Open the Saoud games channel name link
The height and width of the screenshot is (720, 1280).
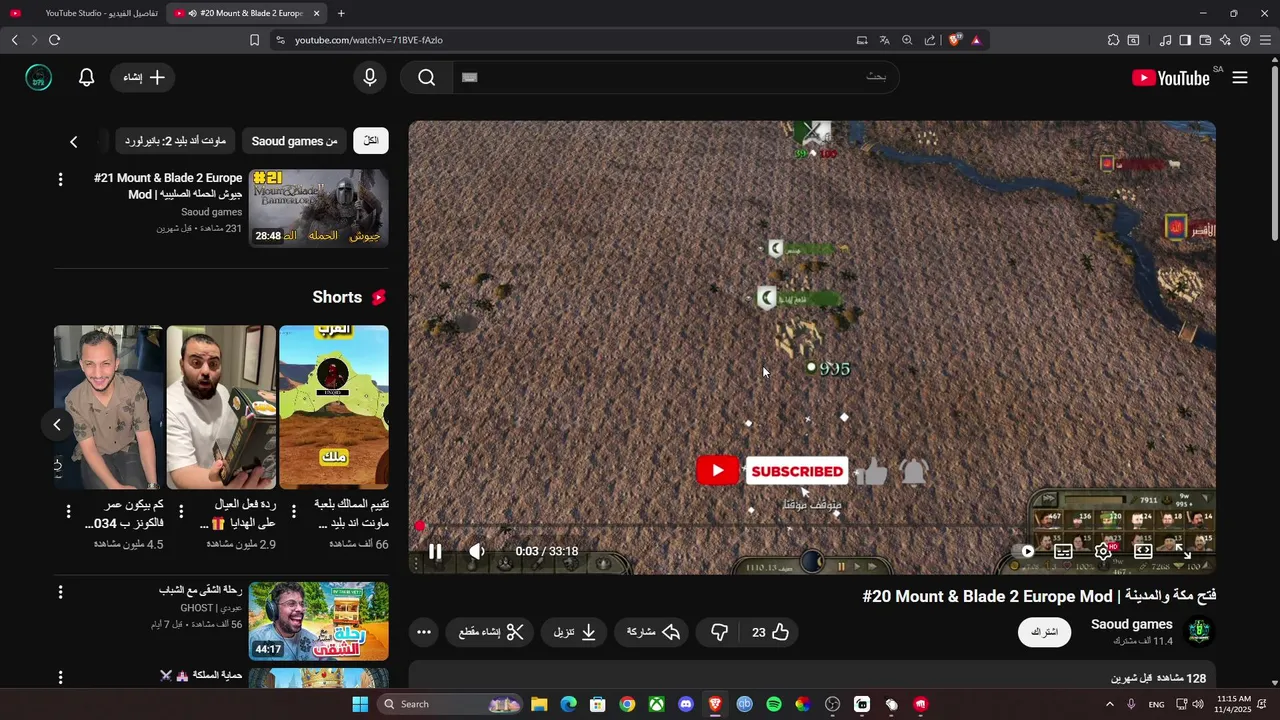pos(1131,624)
